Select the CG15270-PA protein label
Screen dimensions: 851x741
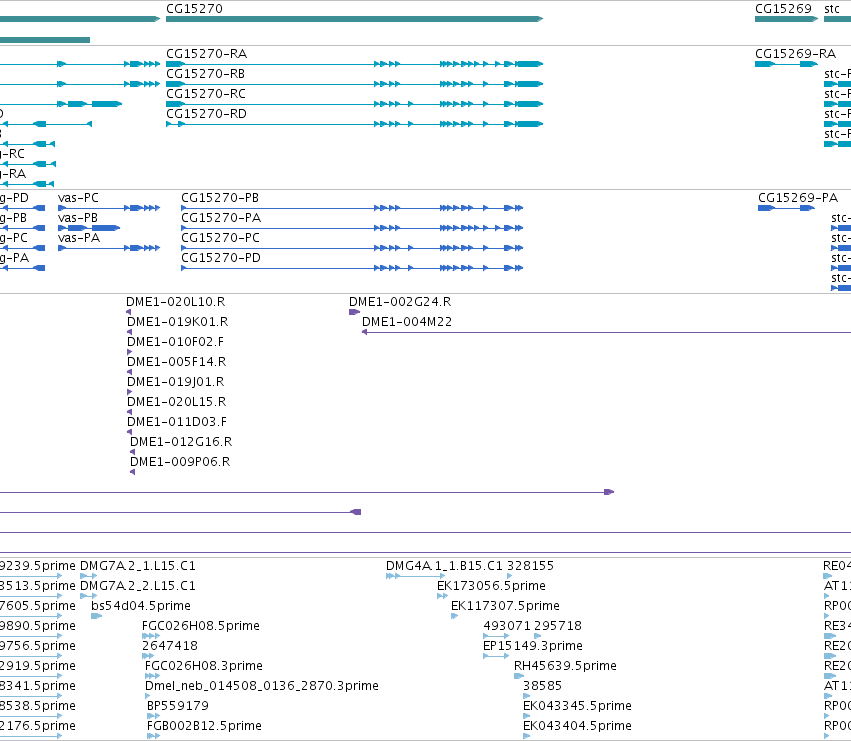(221, 218)
